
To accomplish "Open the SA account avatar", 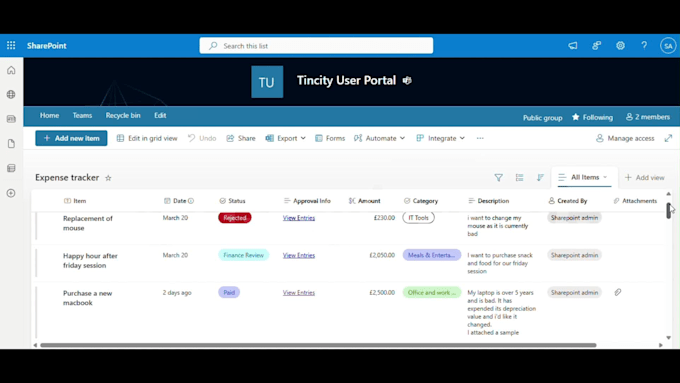I will (668, 46).
